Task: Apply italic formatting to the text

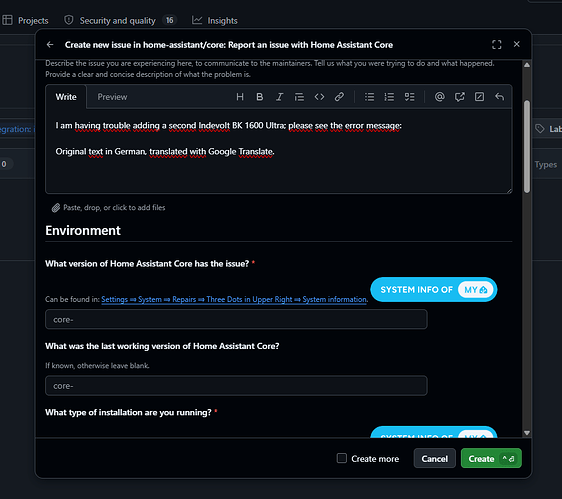Action: coord(280,97)
